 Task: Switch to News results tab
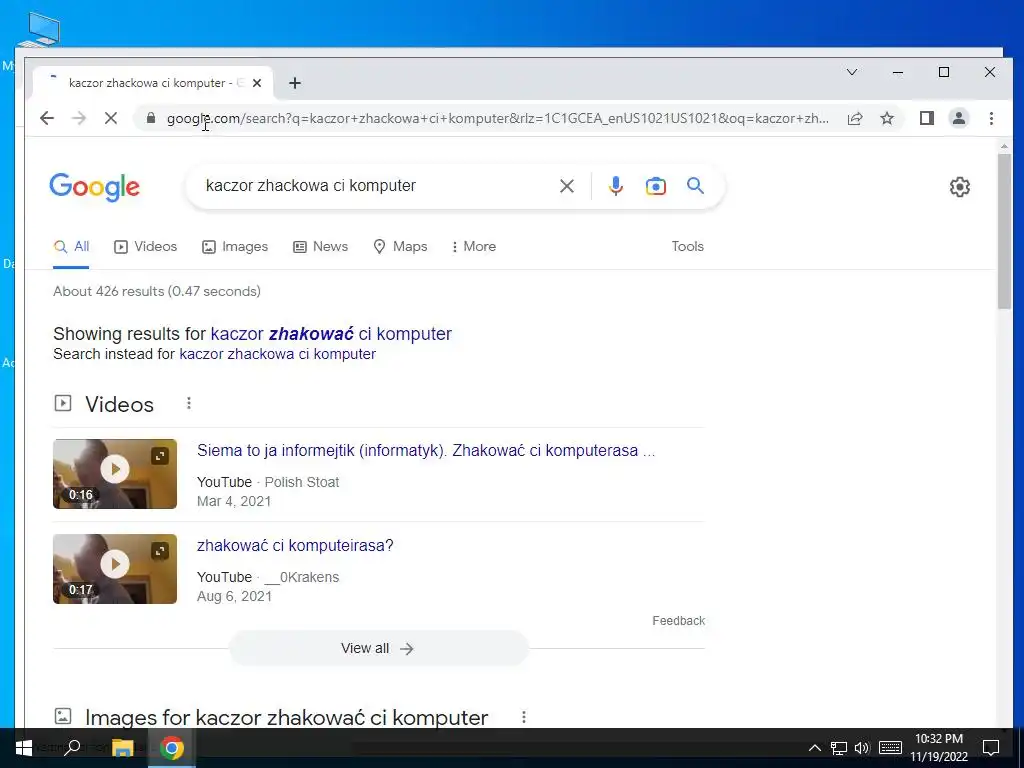pos(321,247)
